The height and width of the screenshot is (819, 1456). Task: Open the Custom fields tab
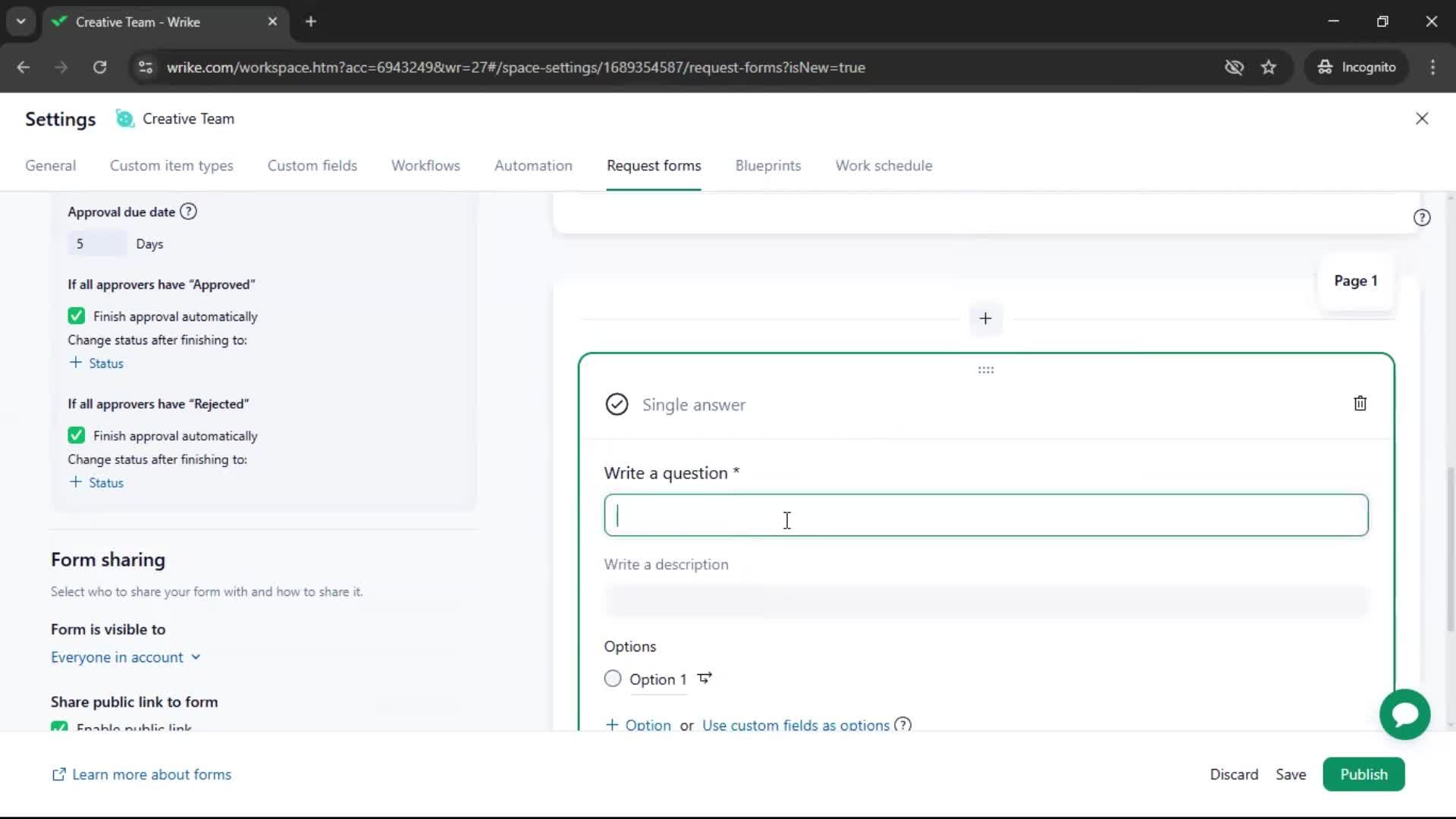[x=312, y=165]
